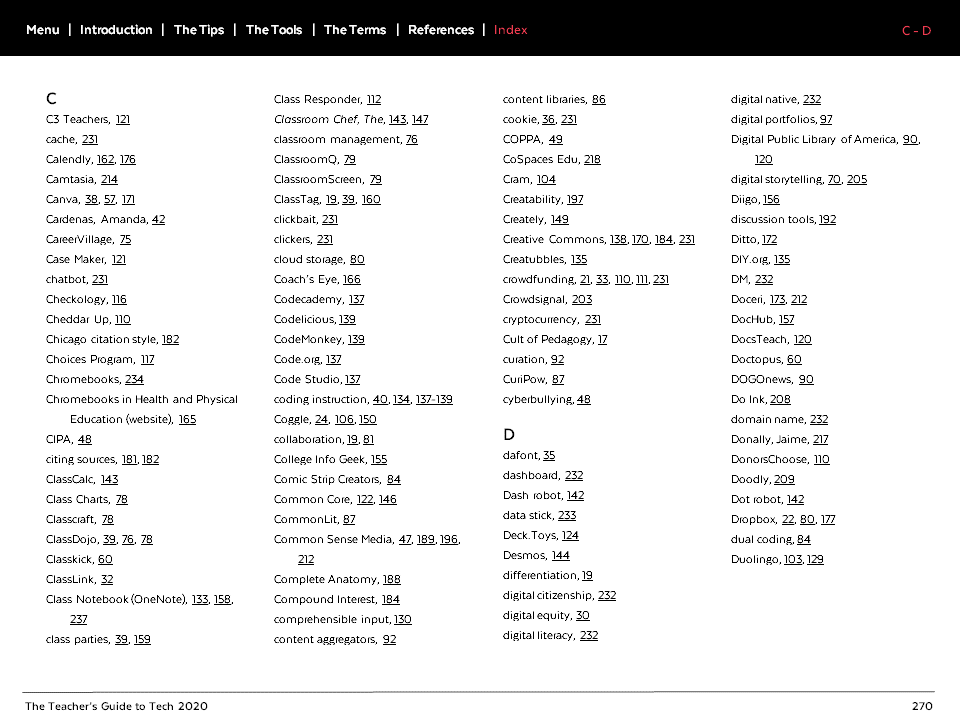
Task: Open The Tools section
Action: (274, 29)
